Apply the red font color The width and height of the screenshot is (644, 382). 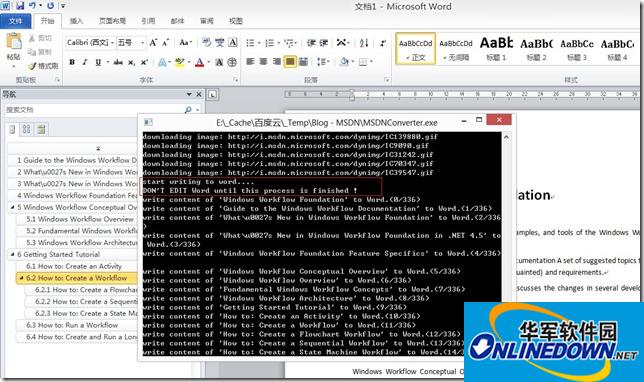coord(200,62)
